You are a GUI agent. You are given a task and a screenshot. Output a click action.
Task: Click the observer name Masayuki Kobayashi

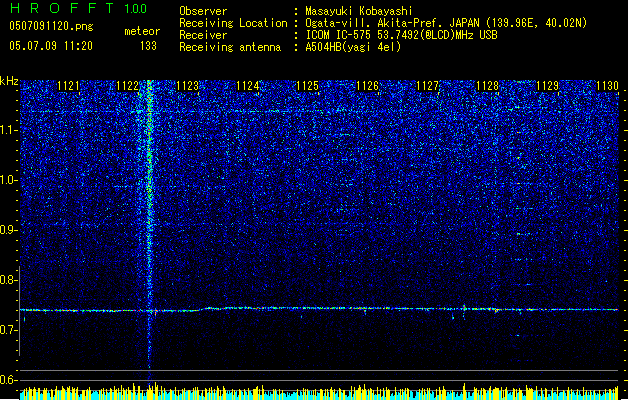pos(359,11)
